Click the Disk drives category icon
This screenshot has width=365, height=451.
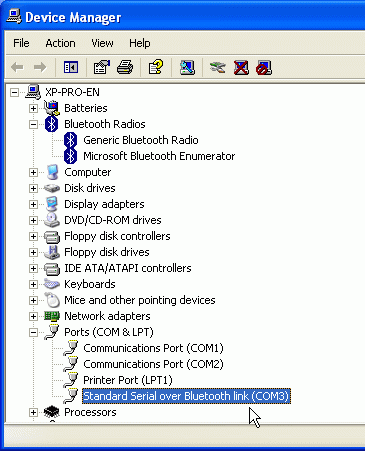52,188
